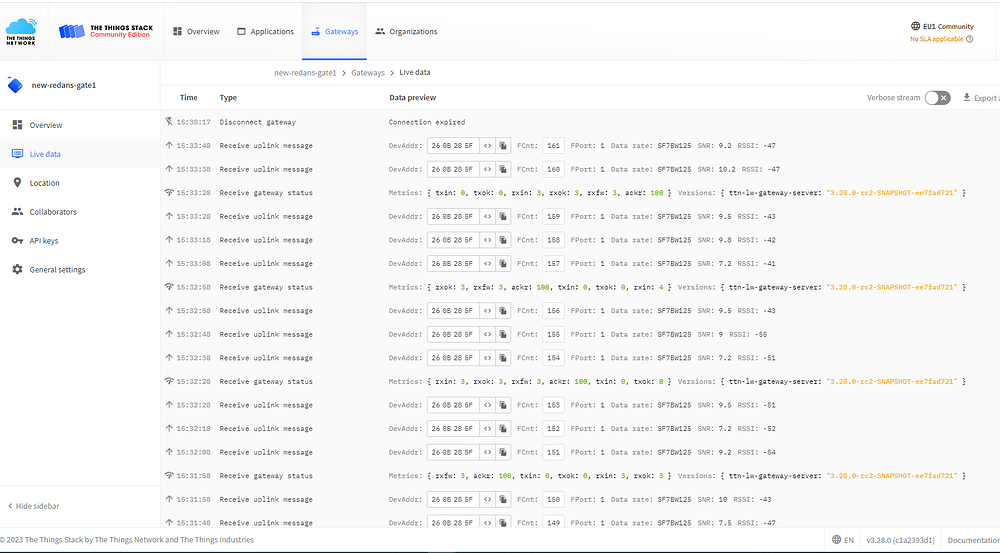Open the Organizations tab
The image size is (1000, 553).
(x=406, y=31)
